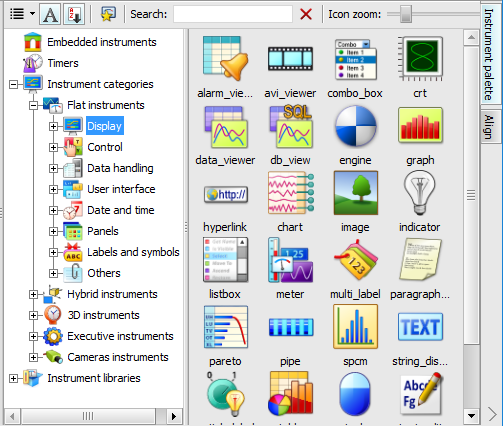Click the Icon zoom slider handle
503x426 pixels.
coord(406,14)
